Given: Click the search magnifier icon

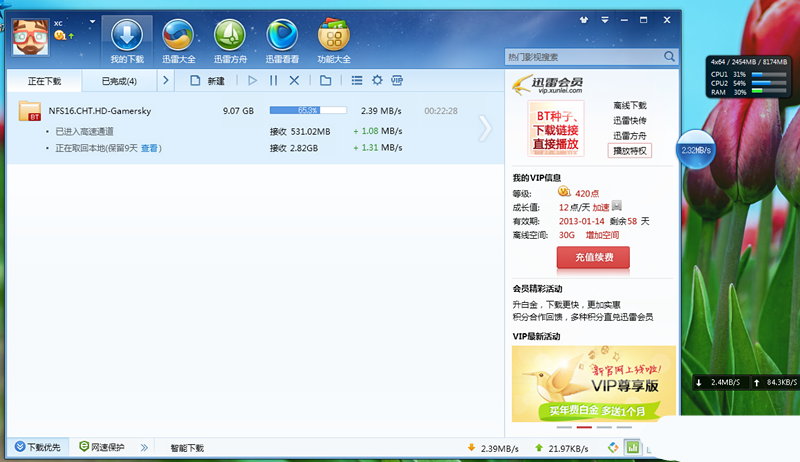Looking at the screenshot, I should [669, 57].
